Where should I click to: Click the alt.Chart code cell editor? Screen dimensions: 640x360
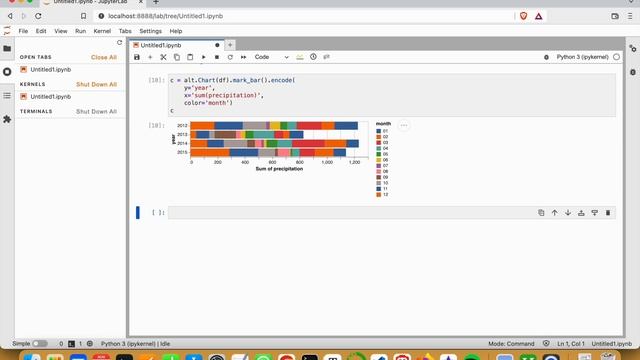392,96
